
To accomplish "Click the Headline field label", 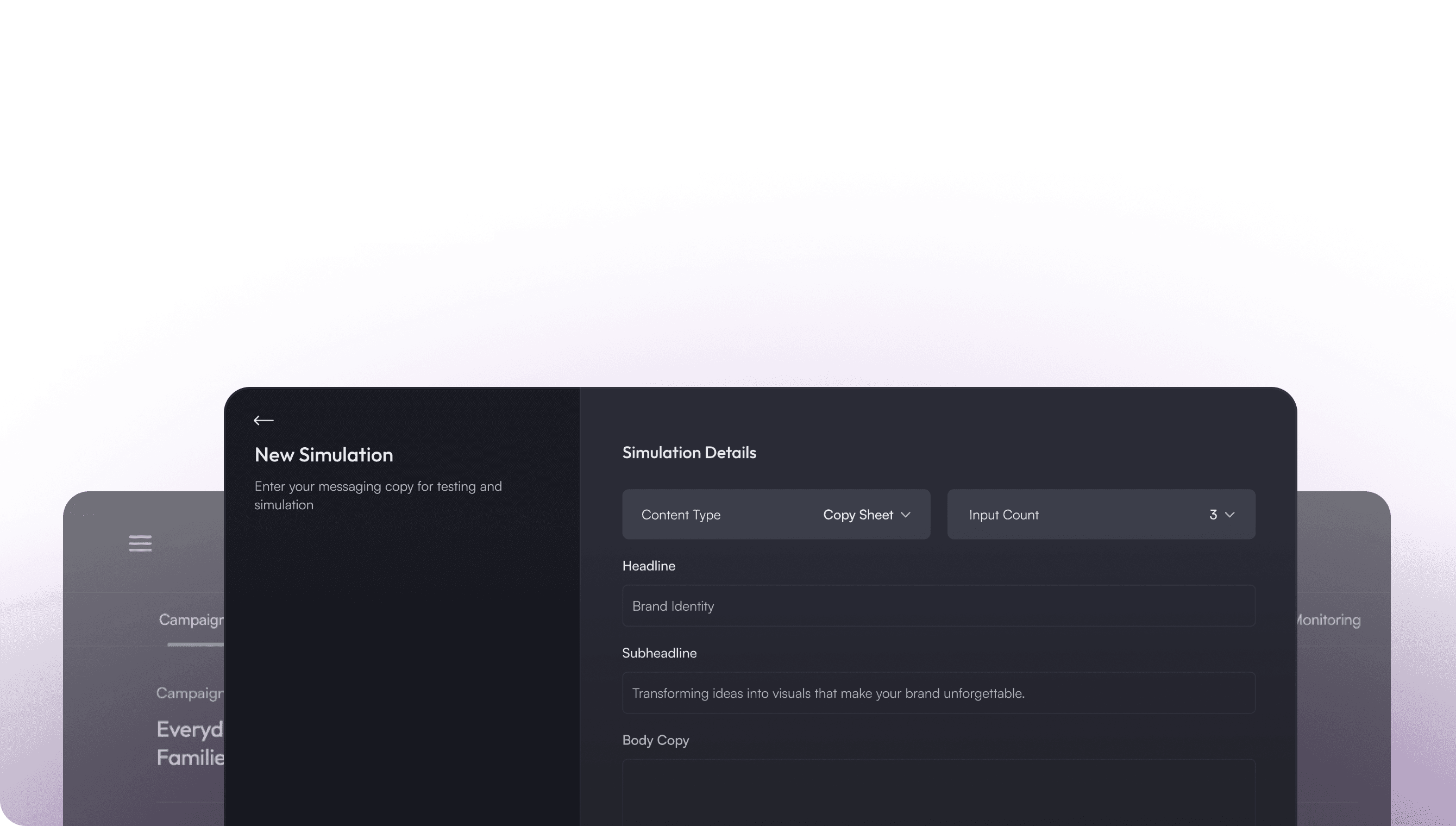I will (649, 566).
